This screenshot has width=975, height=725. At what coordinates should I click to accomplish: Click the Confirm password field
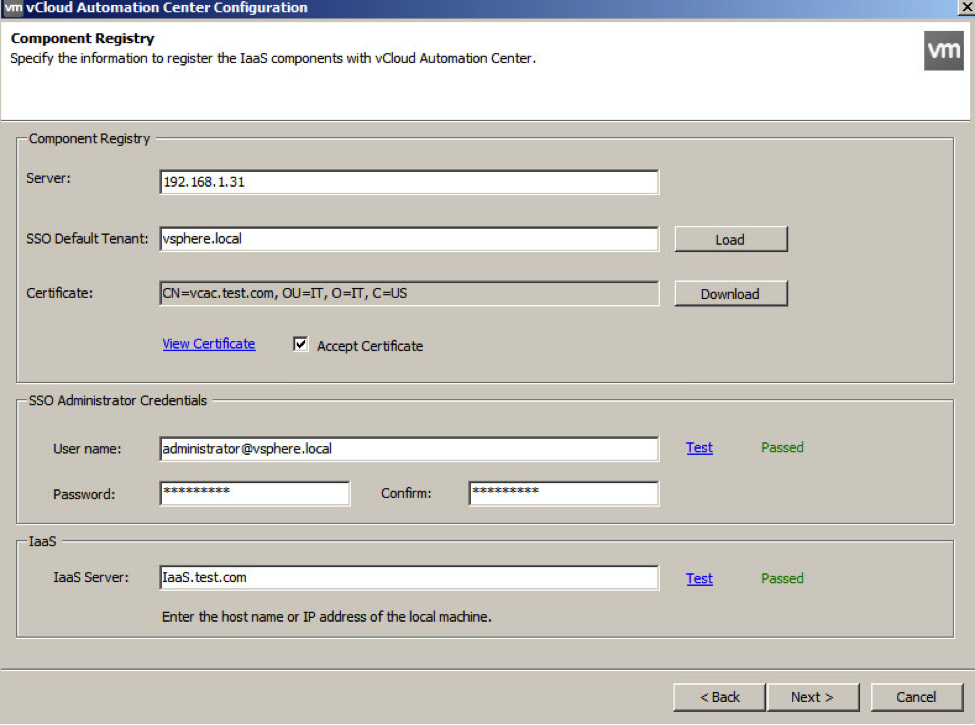pos(563,494)
